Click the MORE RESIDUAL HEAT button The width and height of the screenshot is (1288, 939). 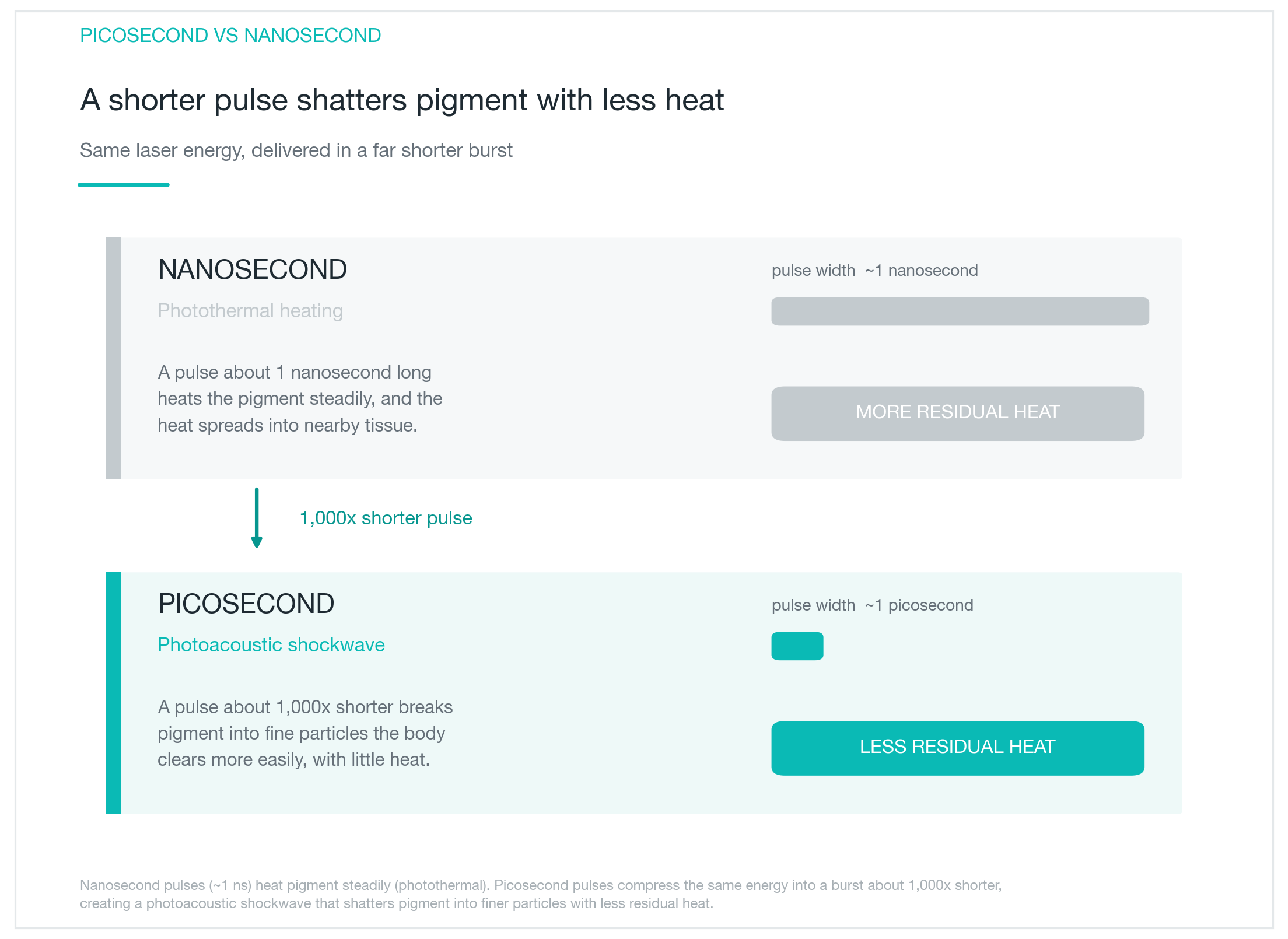point(957,413)
